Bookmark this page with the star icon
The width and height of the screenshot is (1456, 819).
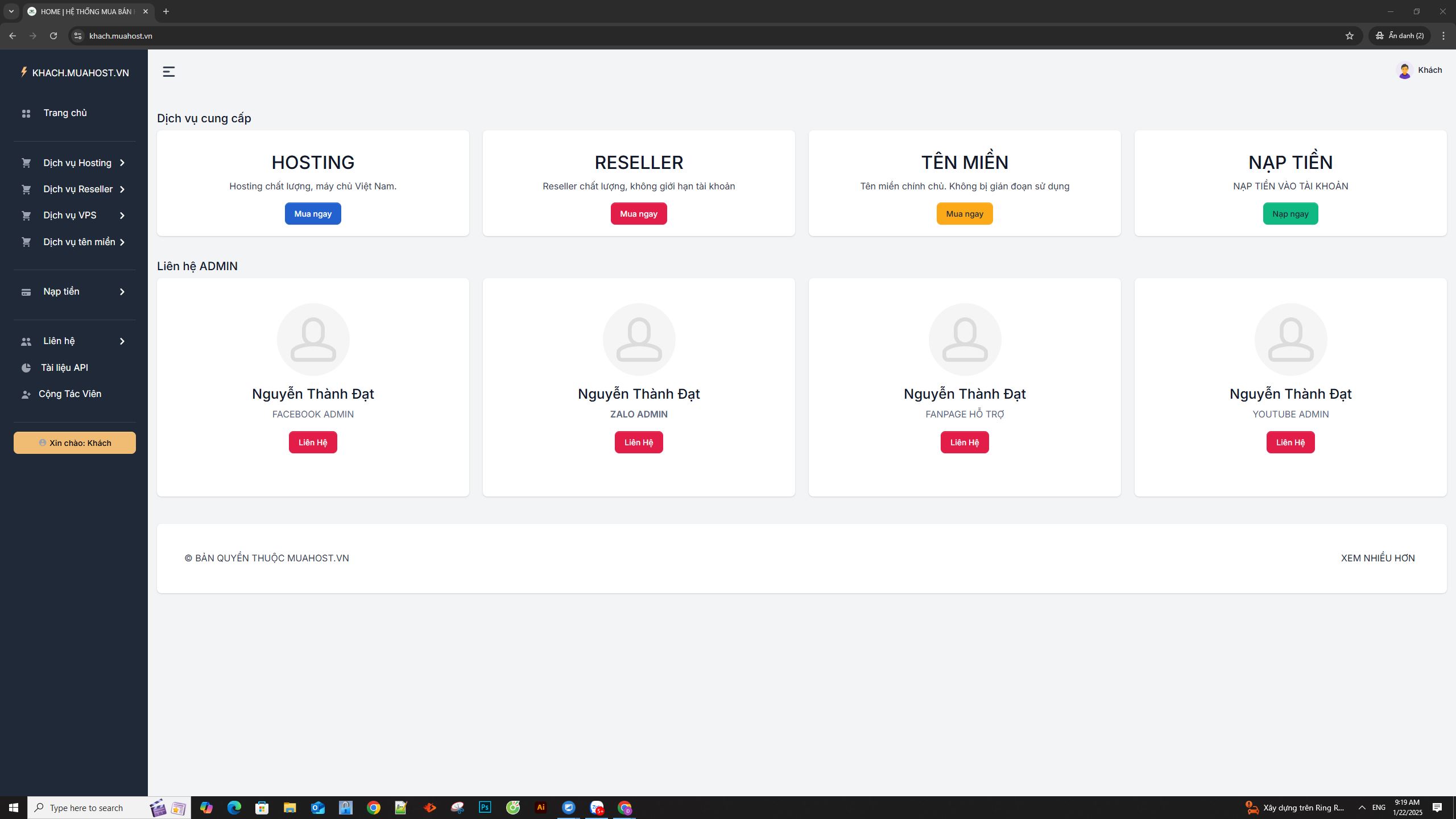pos(1350,36)
